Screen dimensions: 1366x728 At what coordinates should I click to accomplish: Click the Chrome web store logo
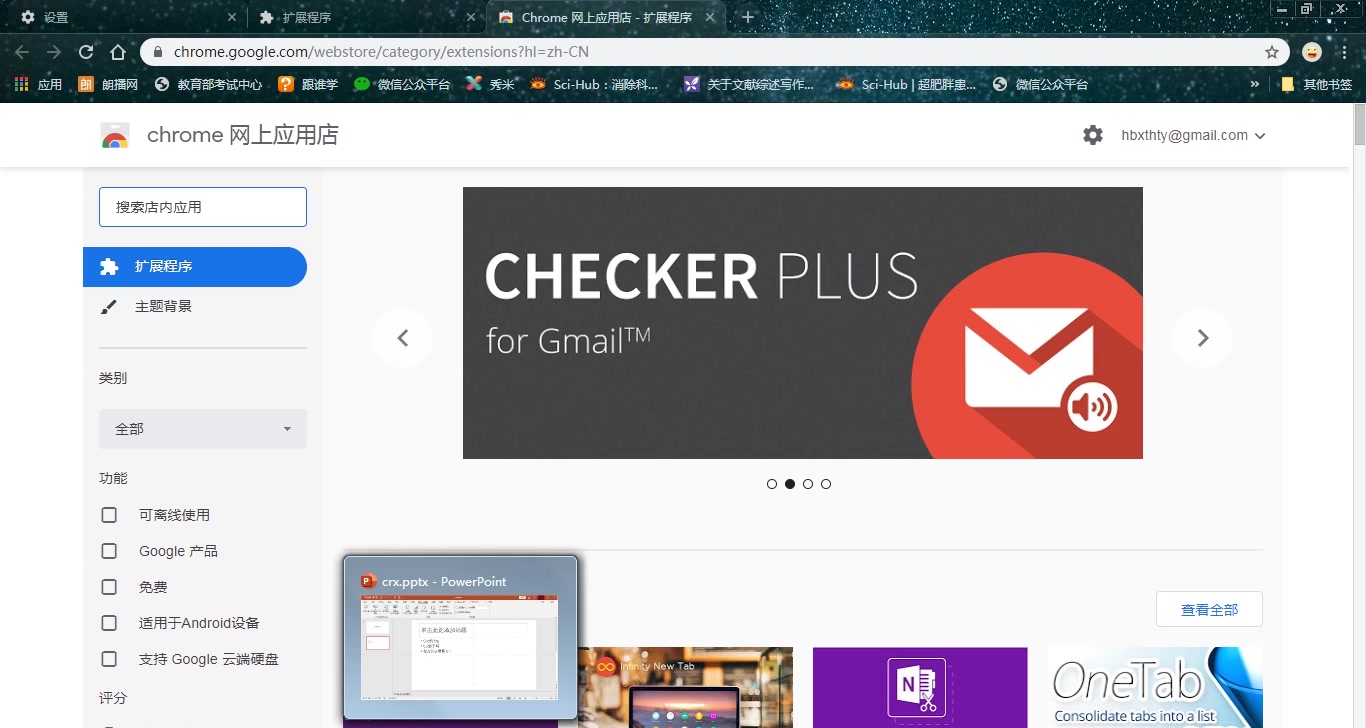point(115,136)
